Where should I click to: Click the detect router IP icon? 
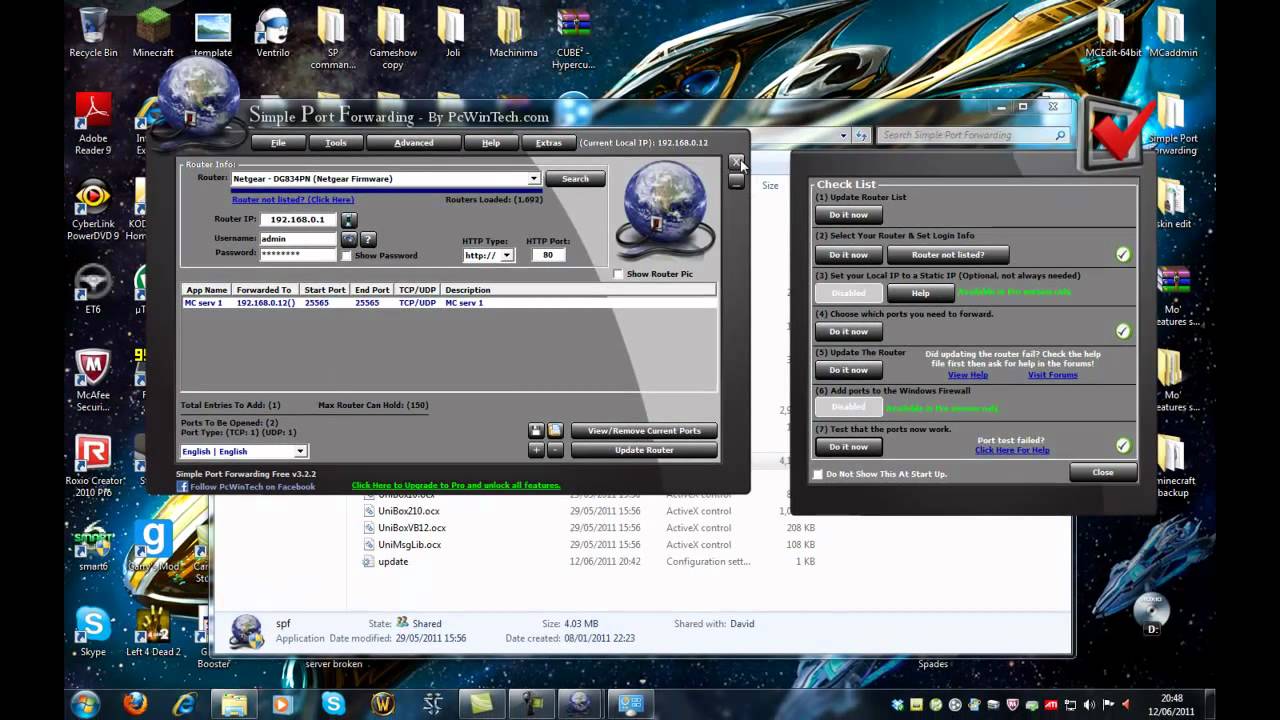pos(348,220)
